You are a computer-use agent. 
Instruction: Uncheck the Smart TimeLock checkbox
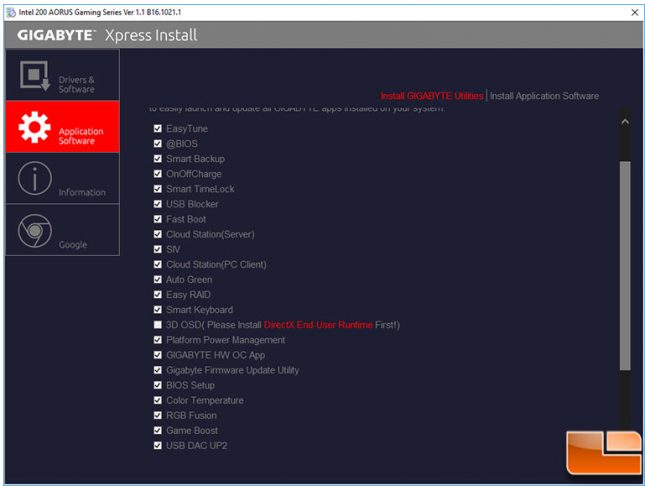[x=158, y=189]
